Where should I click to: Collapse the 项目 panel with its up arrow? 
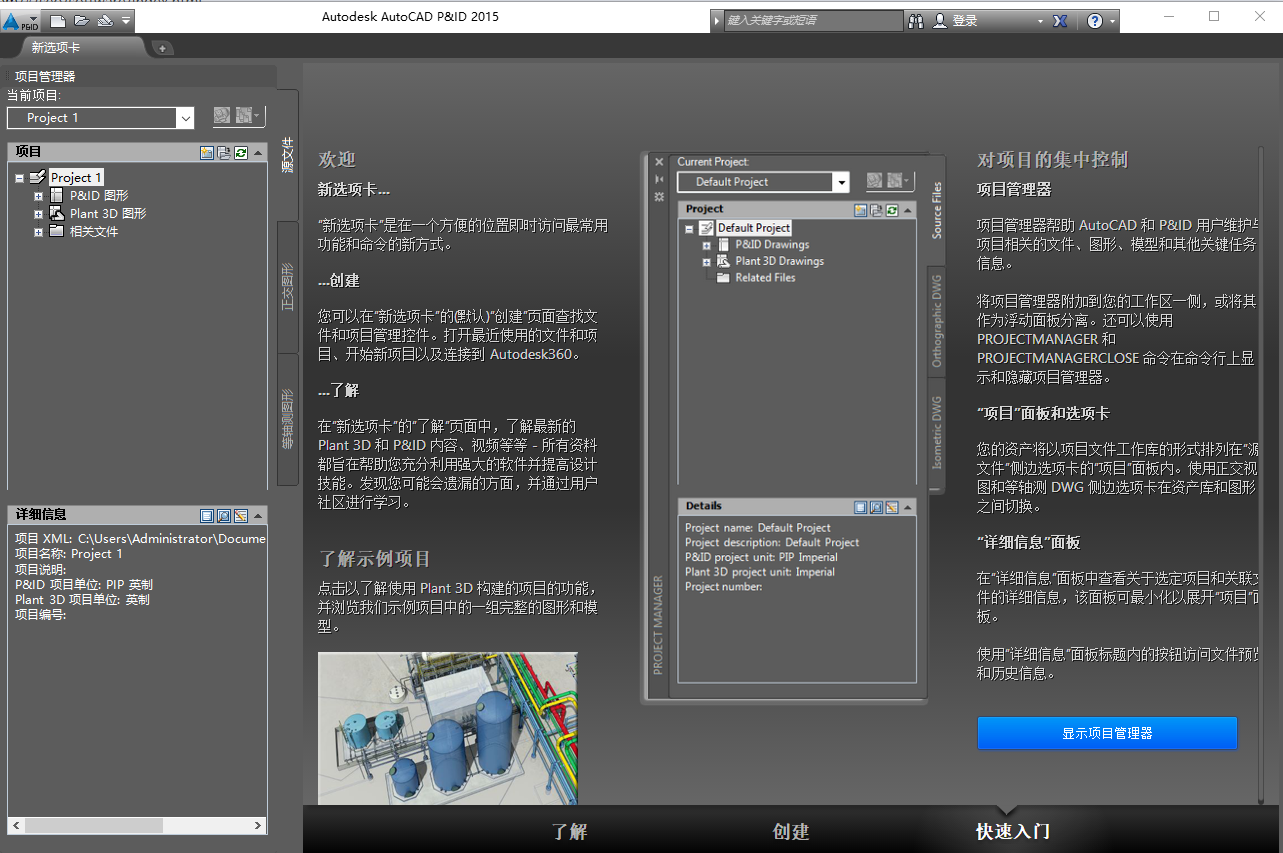point(258,152)
